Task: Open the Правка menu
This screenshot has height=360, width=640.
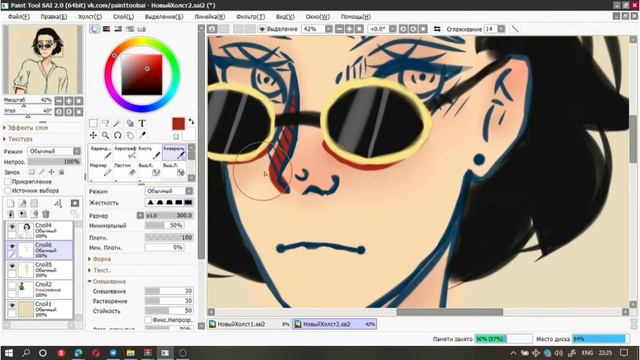Action: [x=53, y=17]
